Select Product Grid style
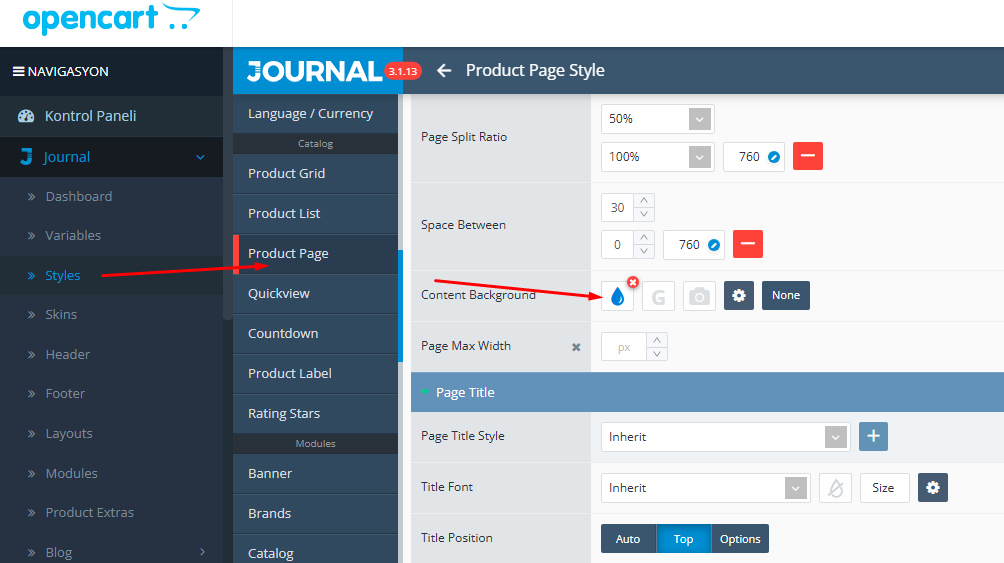The image size is (1004, 563). 315,174
